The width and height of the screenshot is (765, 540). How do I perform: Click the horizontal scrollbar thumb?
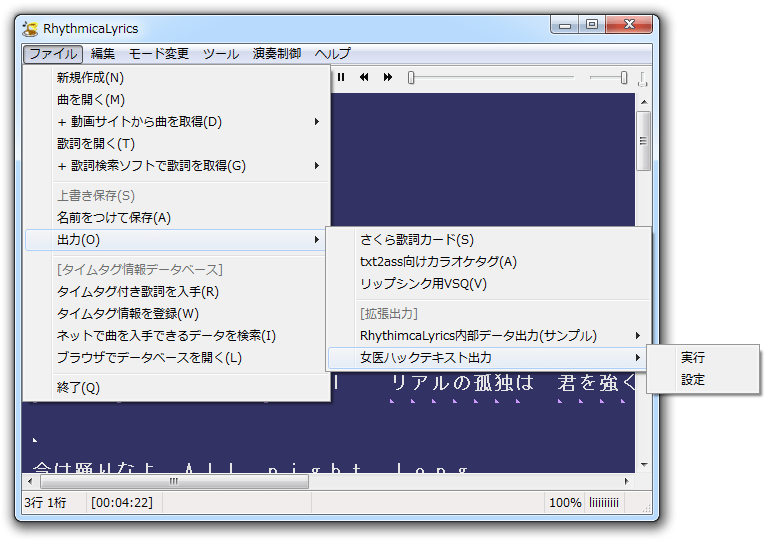[x=174, y=482]
